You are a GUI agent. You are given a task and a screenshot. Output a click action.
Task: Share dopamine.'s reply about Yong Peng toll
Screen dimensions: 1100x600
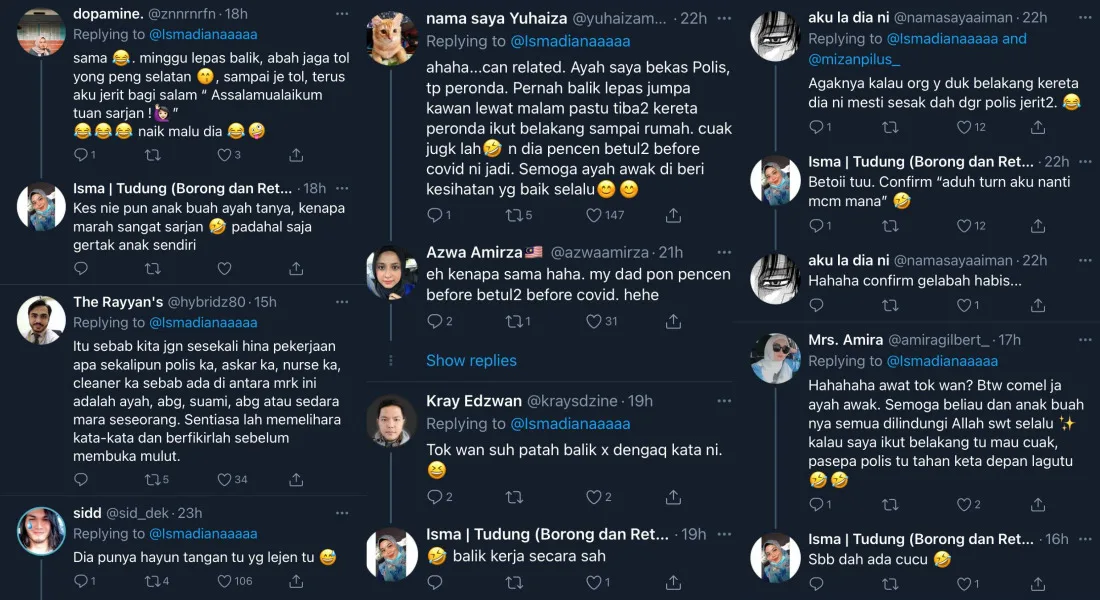(x=296, y=155)
